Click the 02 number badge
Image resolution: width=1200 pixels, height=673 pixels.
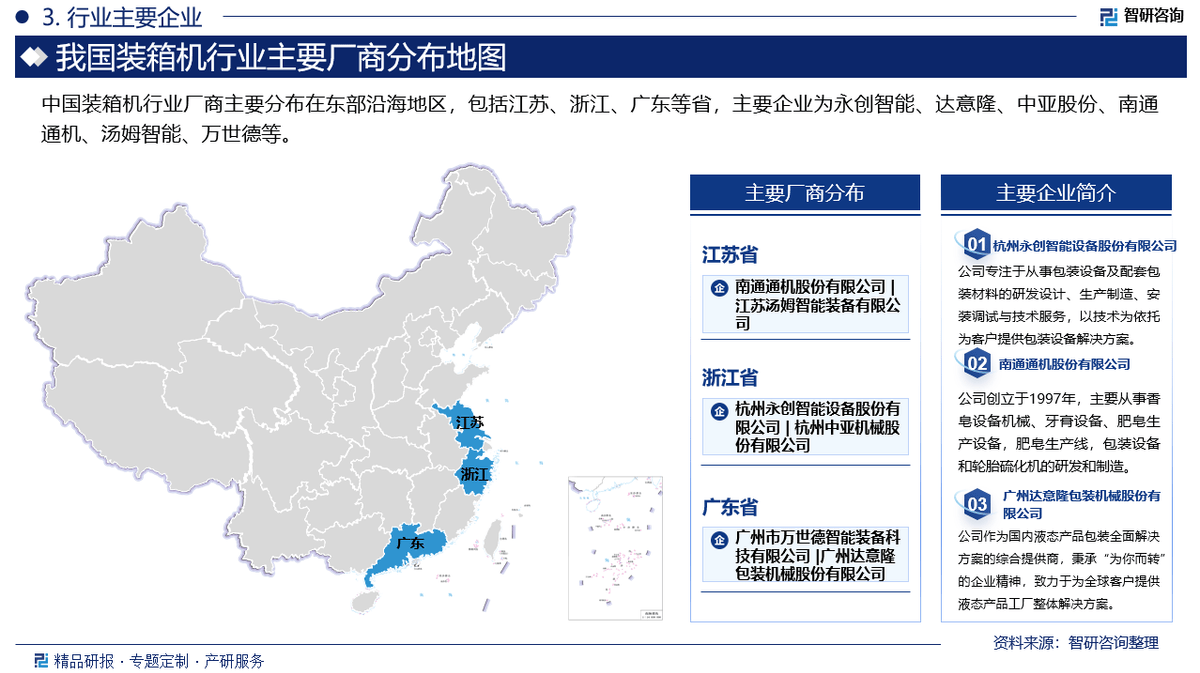coord(976,364)
